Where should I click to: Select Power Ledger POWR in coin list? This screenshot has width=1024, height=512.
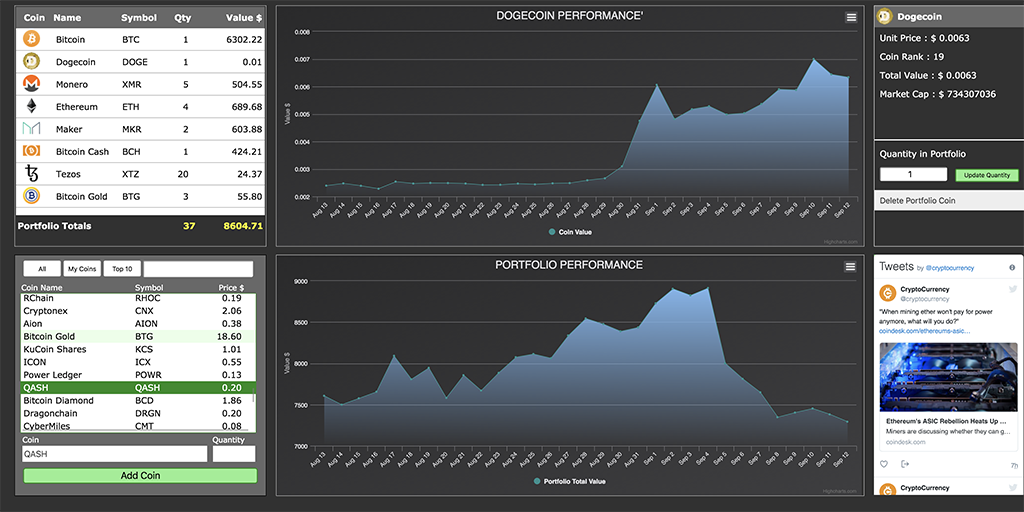(136, 375)
